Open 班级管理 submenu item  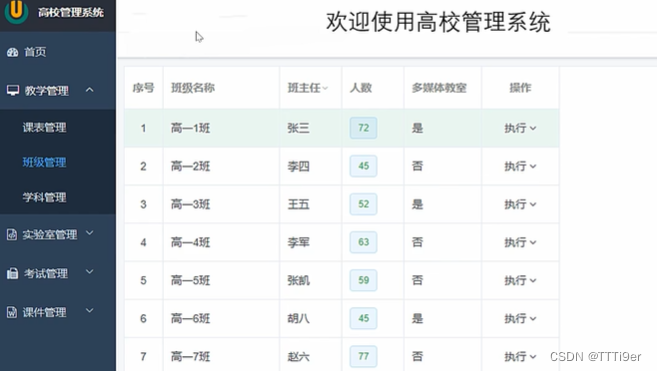click(44, 162)
